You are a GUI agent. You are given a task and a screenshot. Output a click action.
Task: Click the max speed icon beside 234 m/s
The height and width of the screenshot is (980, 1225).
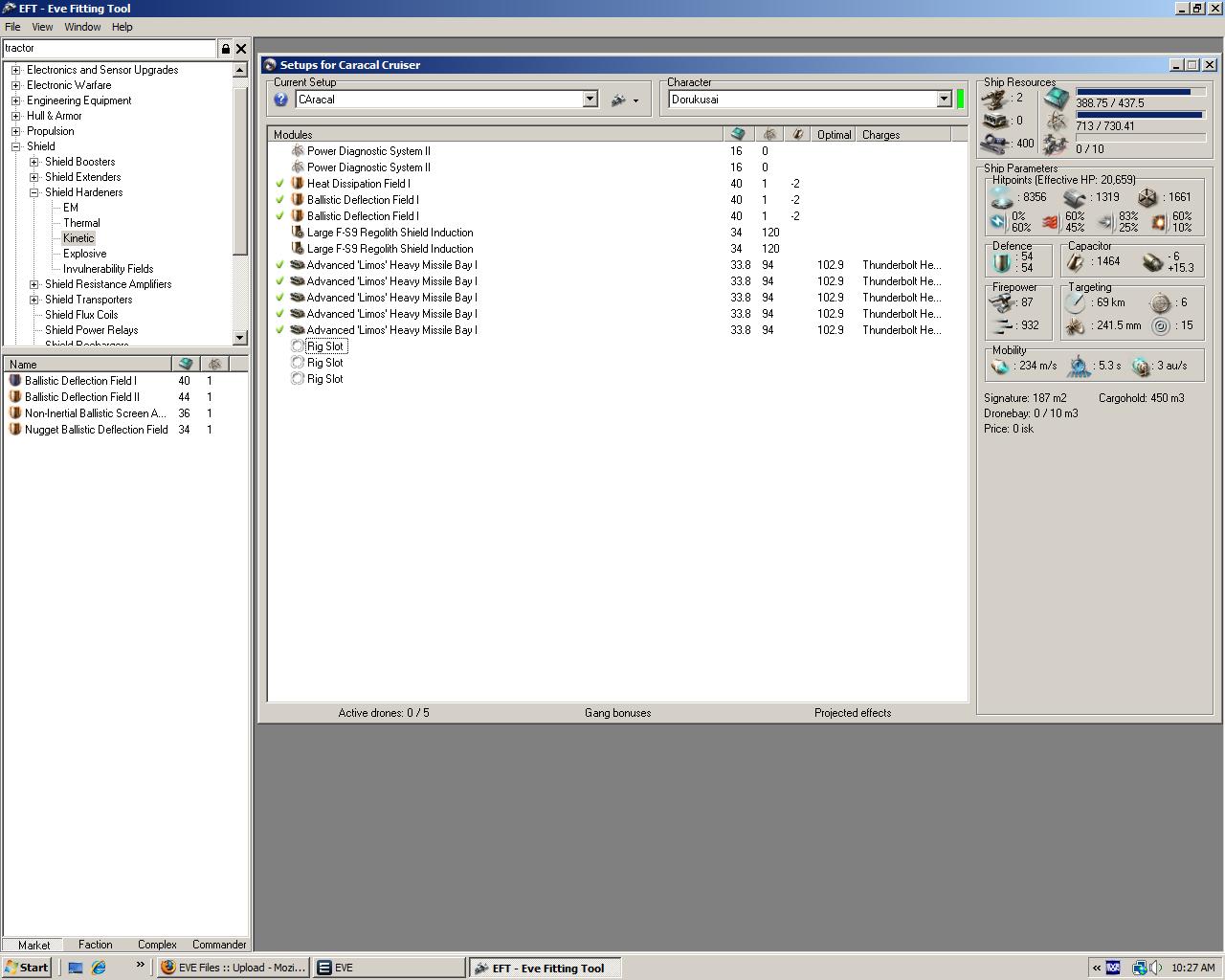[x=1001, y=366]
